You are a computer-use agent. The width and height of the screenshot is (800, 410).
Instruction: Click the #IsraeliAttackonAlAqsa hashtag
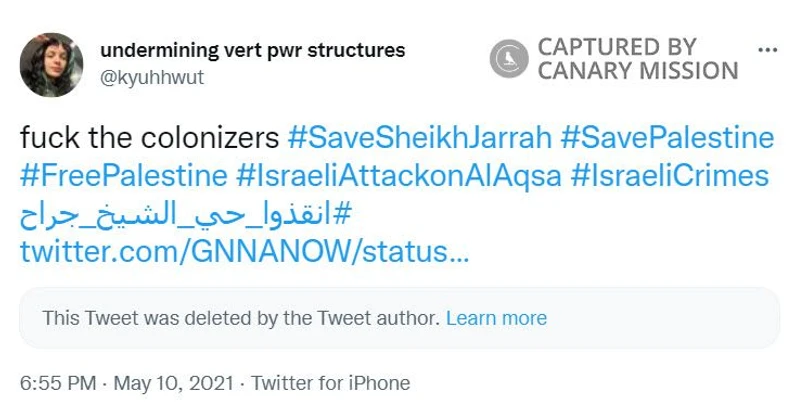tap(398, 176)
